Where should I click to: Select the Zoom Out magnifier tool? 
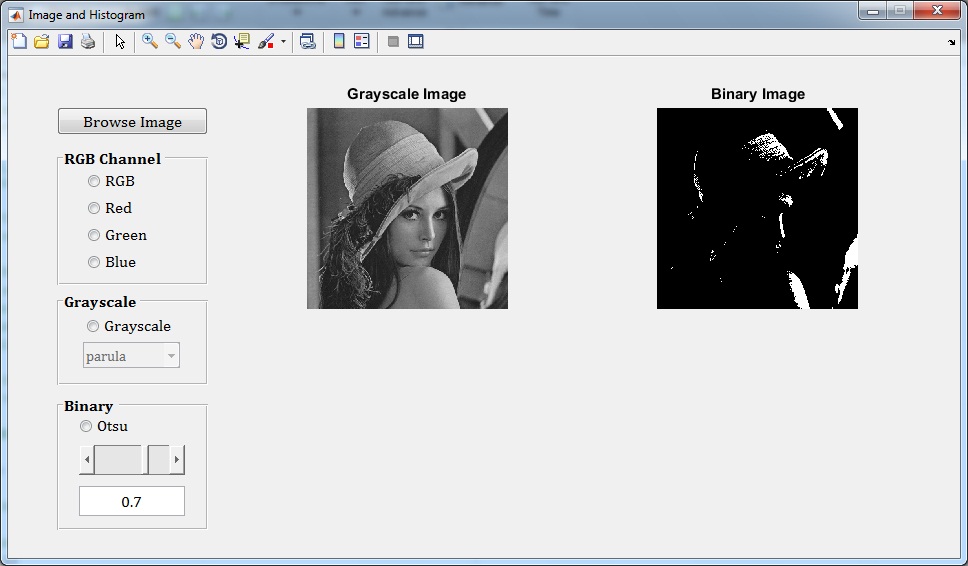coord(173,41)
